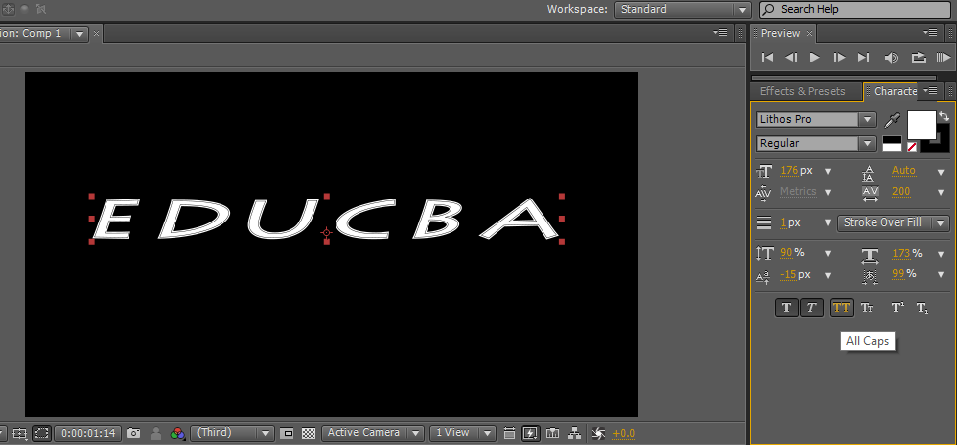Toggle All Caps
Viewport: 957px width, 445px height.
coord(842,308)
